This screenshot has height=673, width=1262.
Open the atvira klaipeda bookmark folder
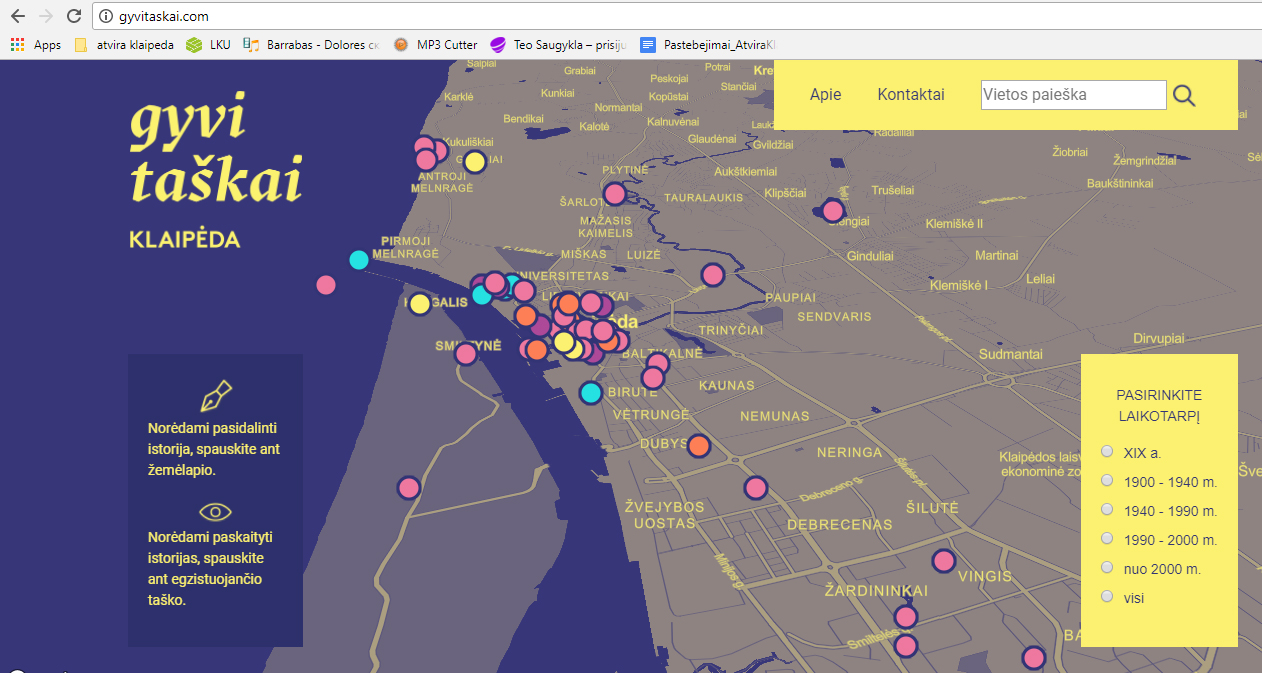coord(125,44)
